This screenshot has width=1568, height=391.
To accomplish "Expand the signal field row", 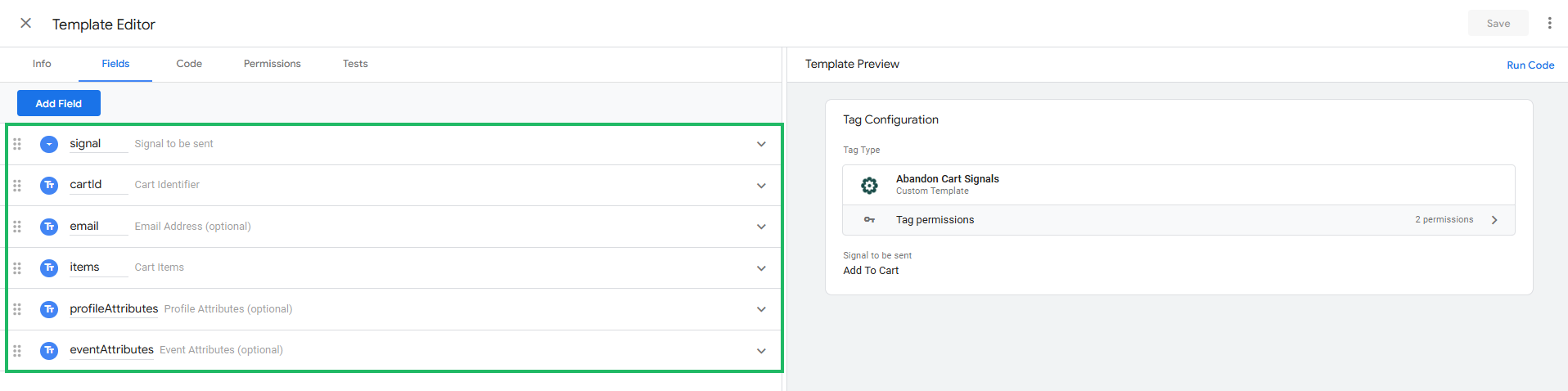I will pyautogui.click(x=761, y=144).
